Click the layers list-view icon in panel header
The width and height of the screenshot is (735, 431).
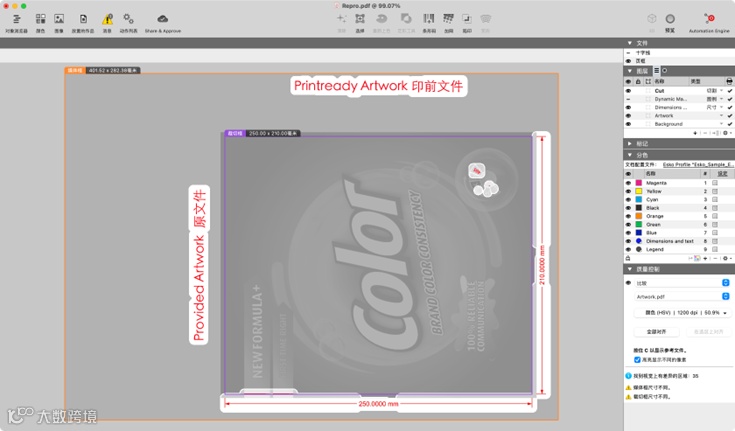click(x=656, y=70)
